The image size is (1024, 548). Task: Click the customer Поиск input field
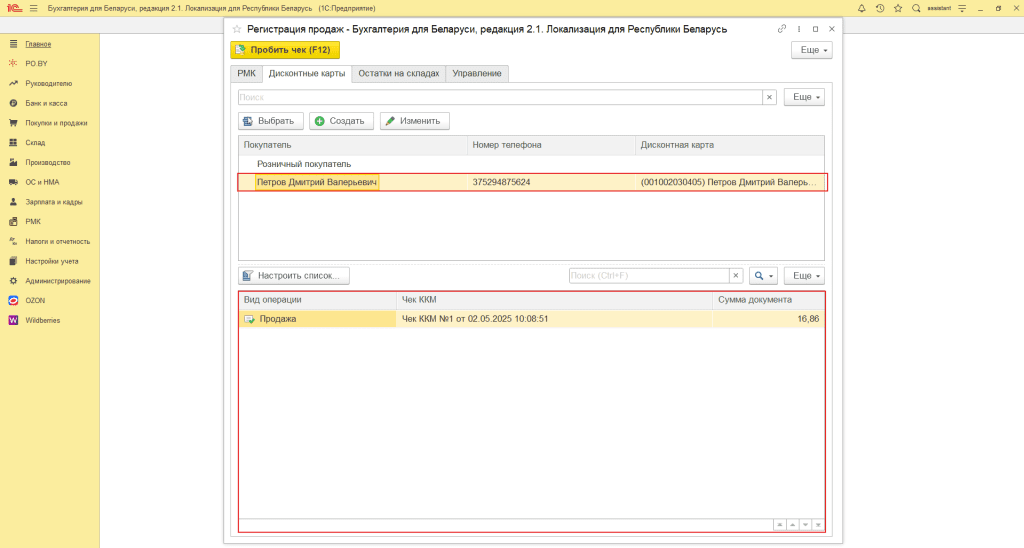pos(500,97)
